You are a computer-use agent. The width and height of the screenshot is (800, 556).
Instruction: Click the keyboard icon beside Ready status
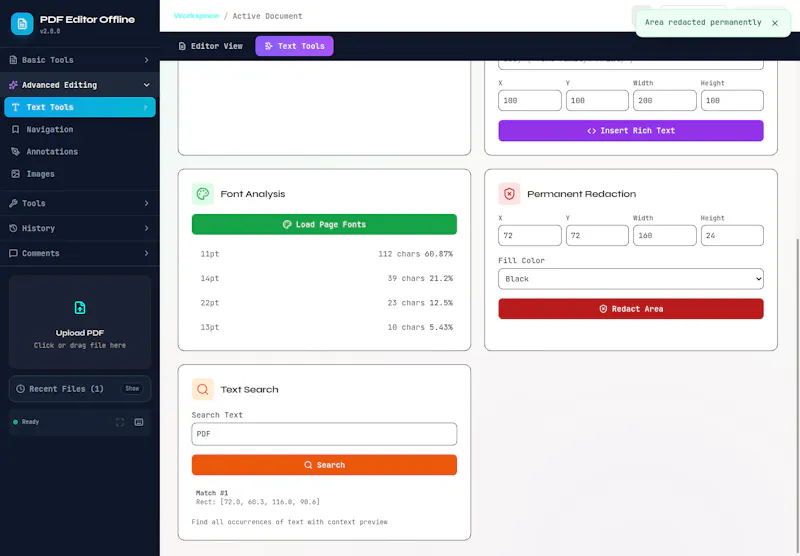[x=139, y=422]
